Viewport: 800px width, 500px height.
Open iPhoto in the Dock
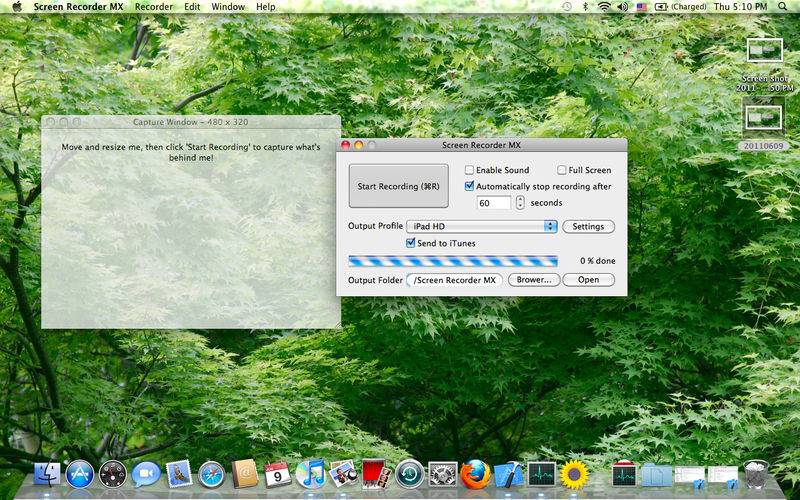pos(343,474)
